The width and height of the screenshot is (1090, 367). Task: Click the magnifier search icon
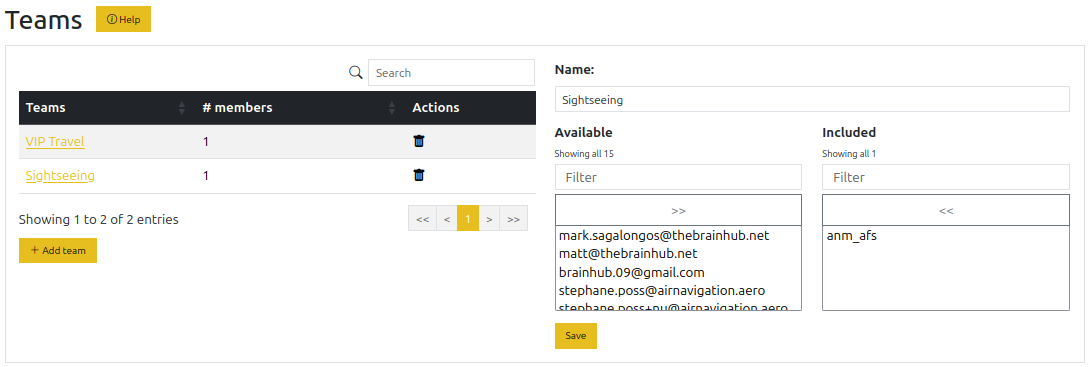[355, 72]
